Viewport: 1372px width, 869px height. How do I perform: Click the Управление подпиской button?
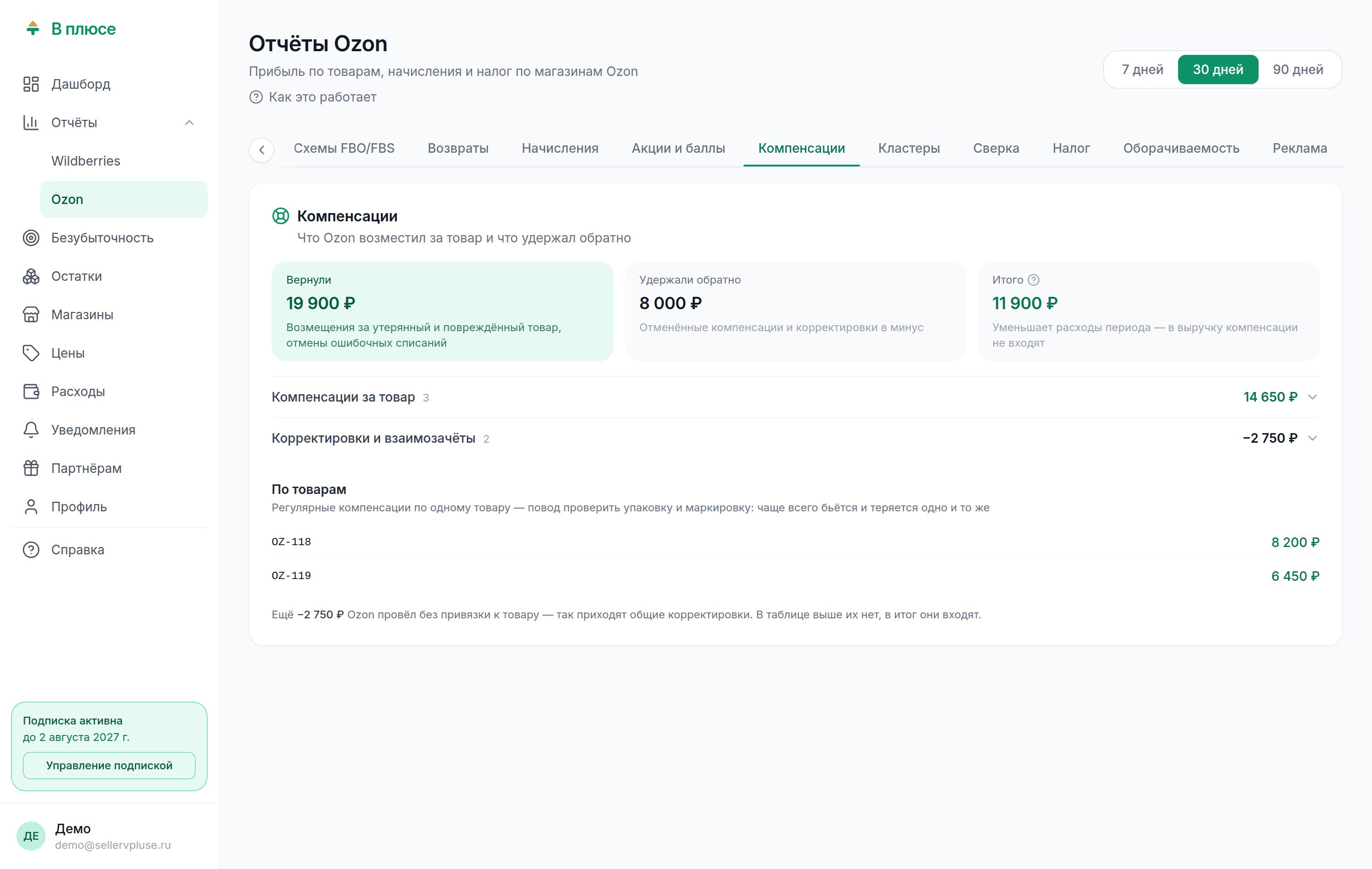coord(109,765)
